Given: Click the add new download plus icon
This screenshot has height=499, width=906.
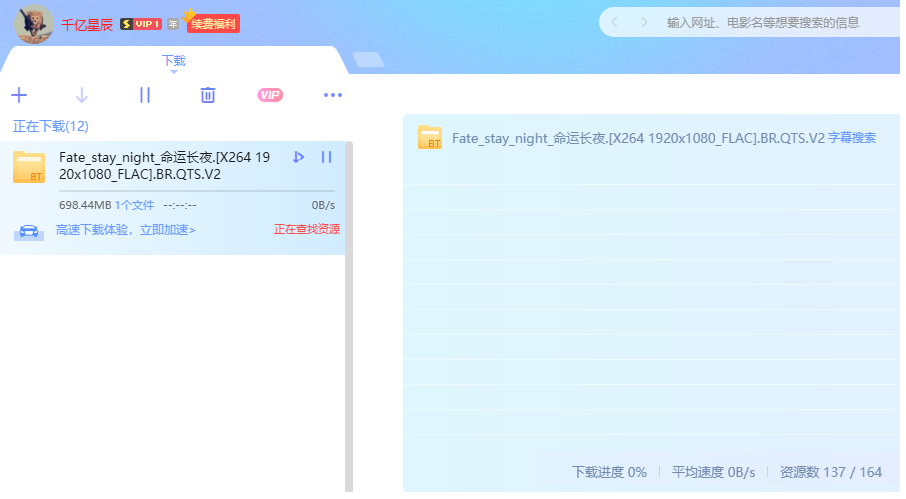Looking at the screenshot, I should point(19,95).
